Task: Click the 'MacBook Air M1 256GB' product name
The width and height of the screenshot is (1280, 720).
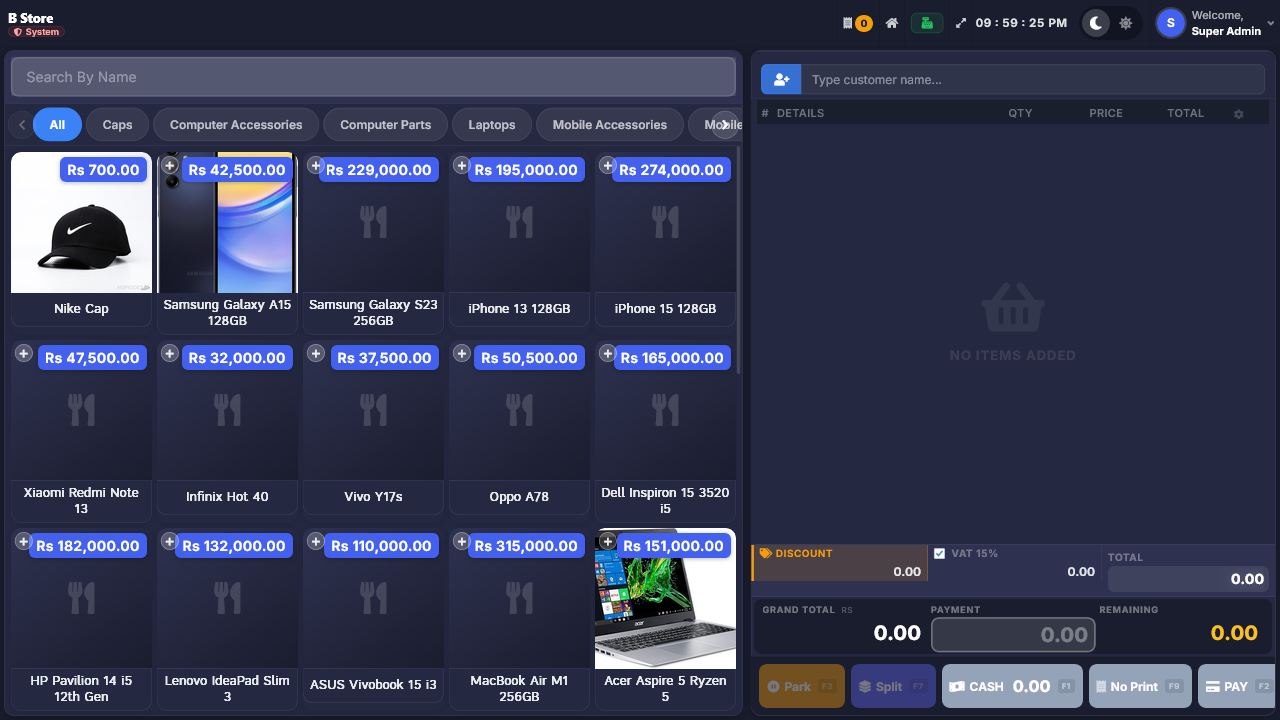Action: point(519,688)
